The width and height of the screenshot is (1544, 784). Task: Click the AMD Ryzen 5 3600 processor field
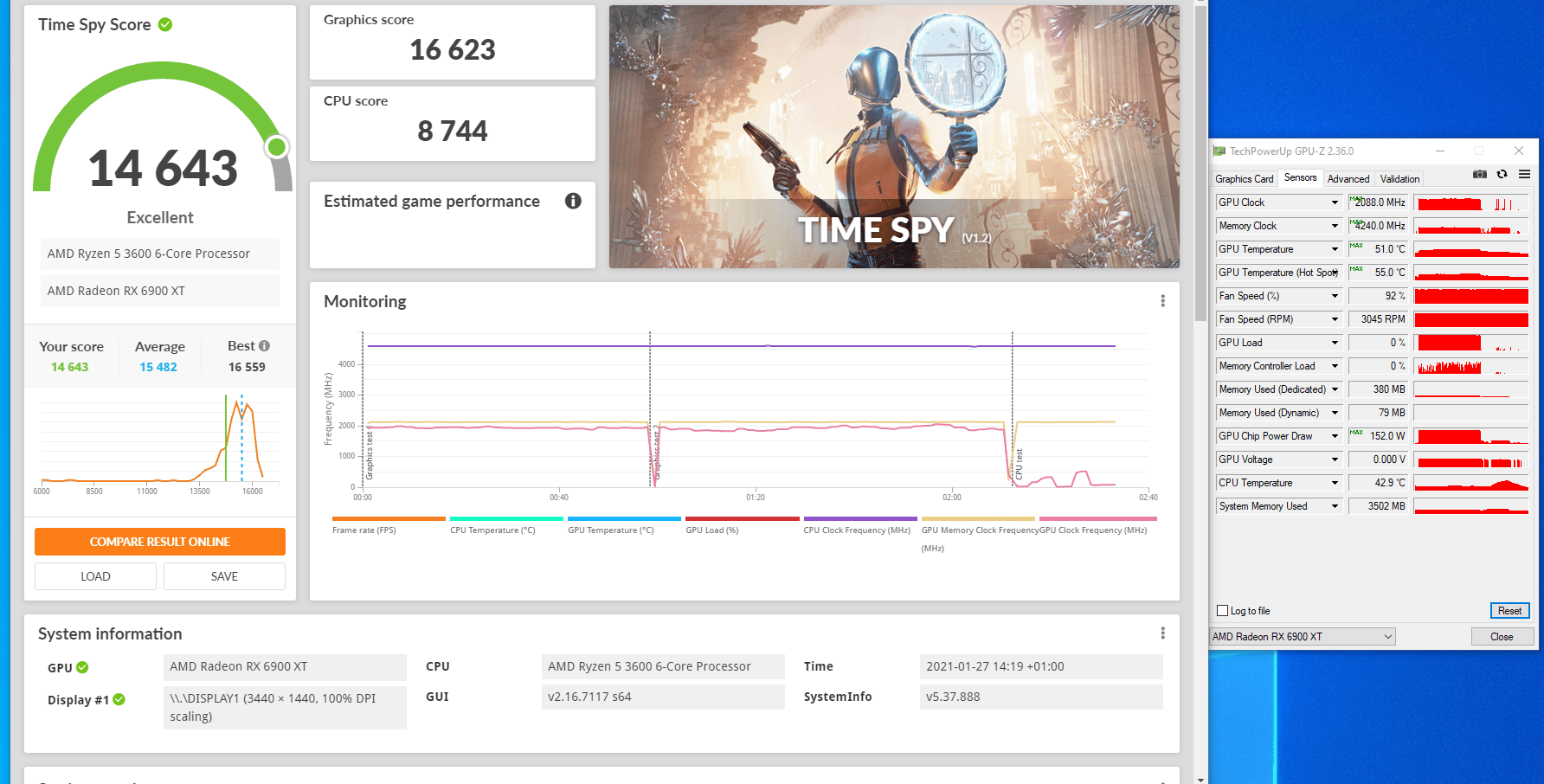coord(160,254)
